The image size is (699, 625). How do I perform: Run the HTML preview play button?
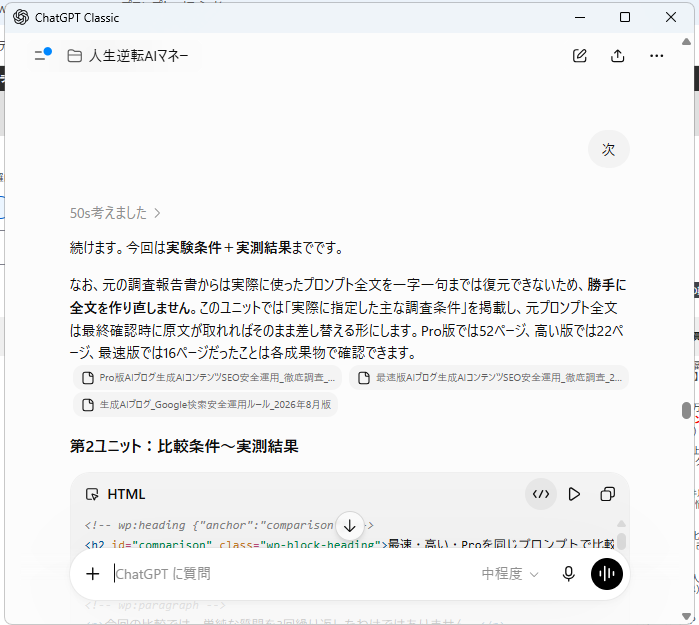point(574,494)
